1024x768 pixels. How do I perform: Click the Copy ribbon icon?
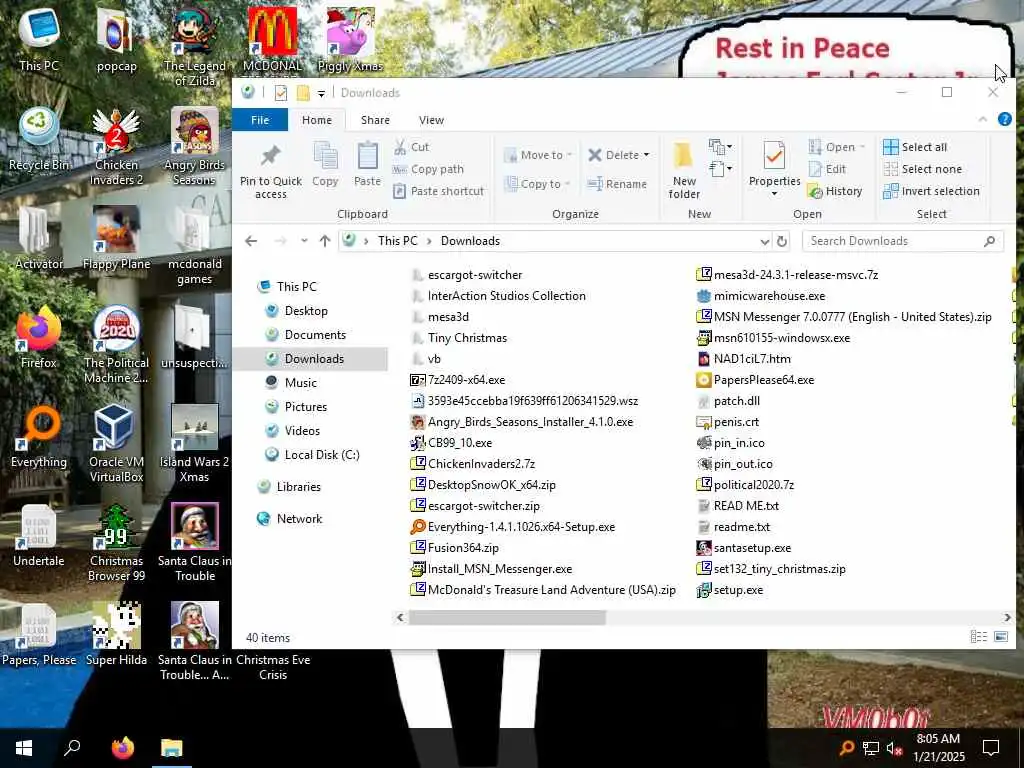325,157
